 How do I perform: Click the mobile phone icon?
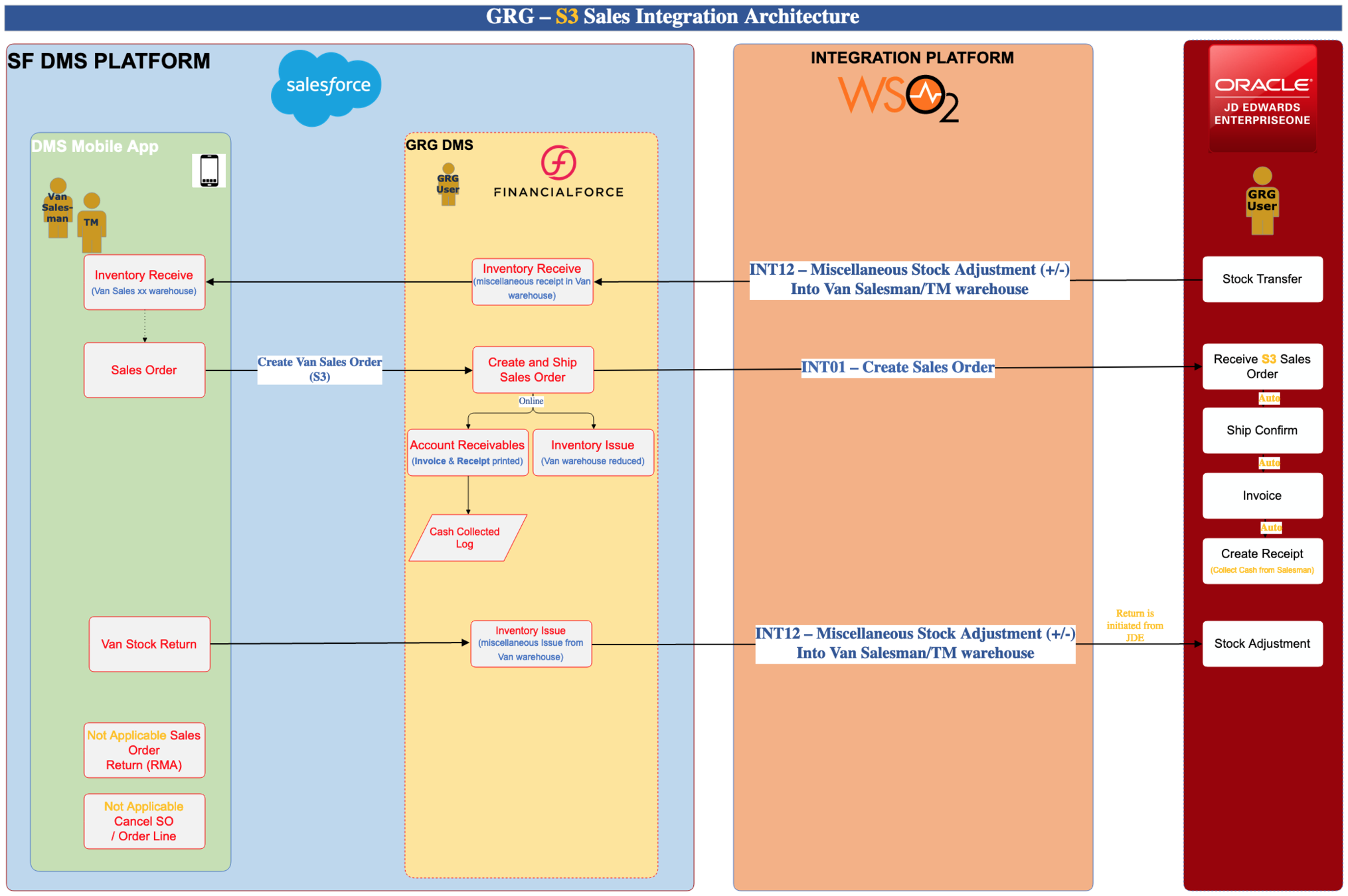coord(209,171)
